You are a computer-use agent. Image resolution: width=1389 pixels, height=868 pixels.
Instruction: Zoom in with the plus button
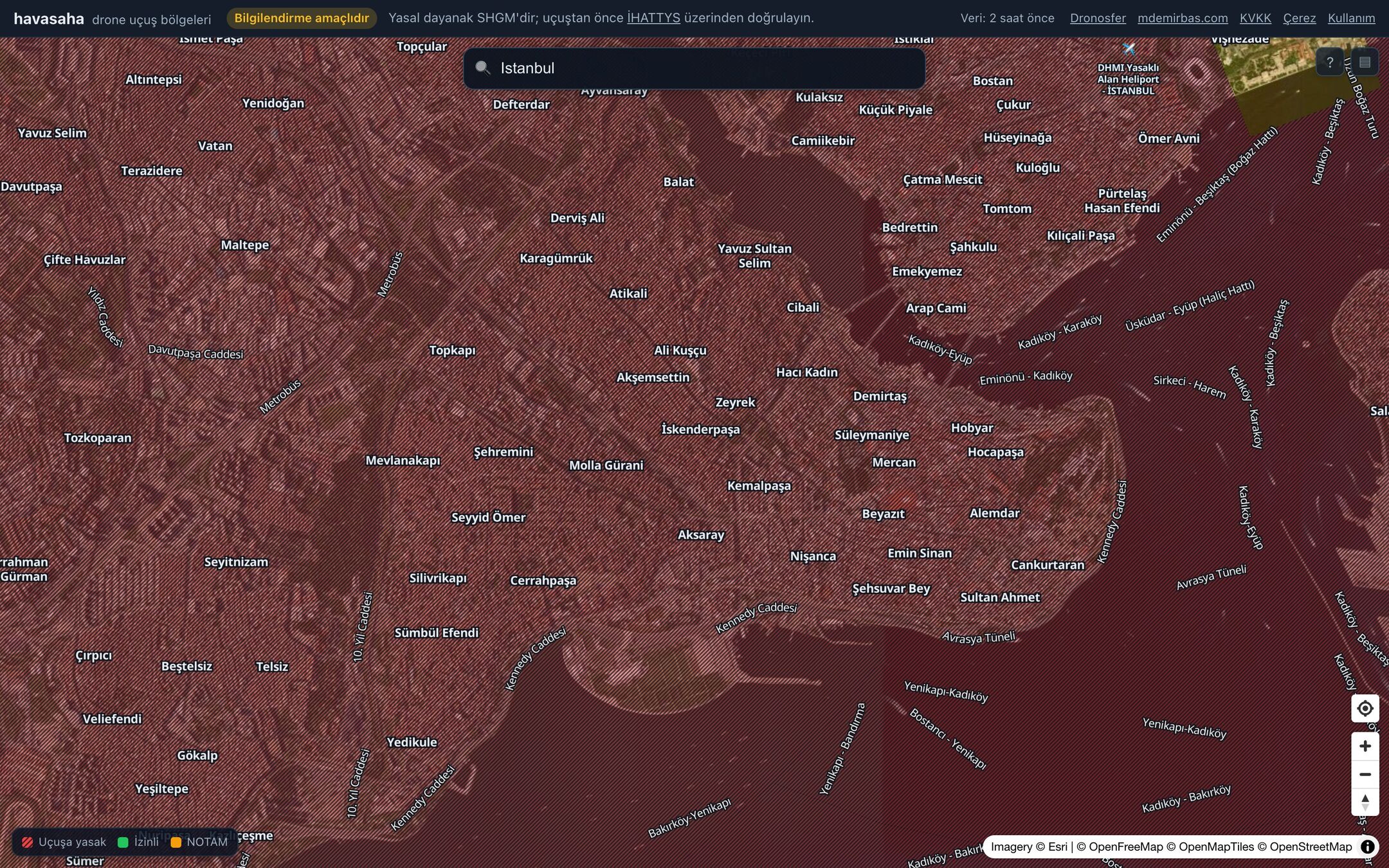tap(1365, 746)
